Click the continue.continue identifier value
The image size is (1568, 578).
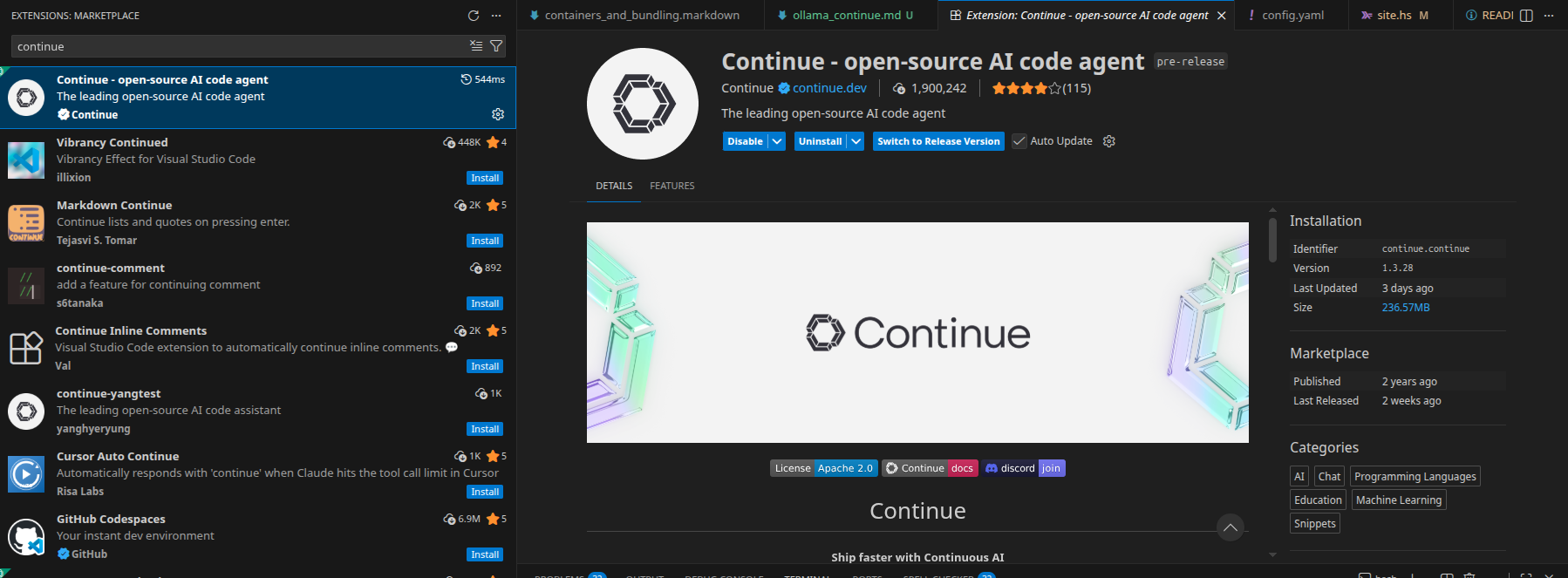(1426, 248)
